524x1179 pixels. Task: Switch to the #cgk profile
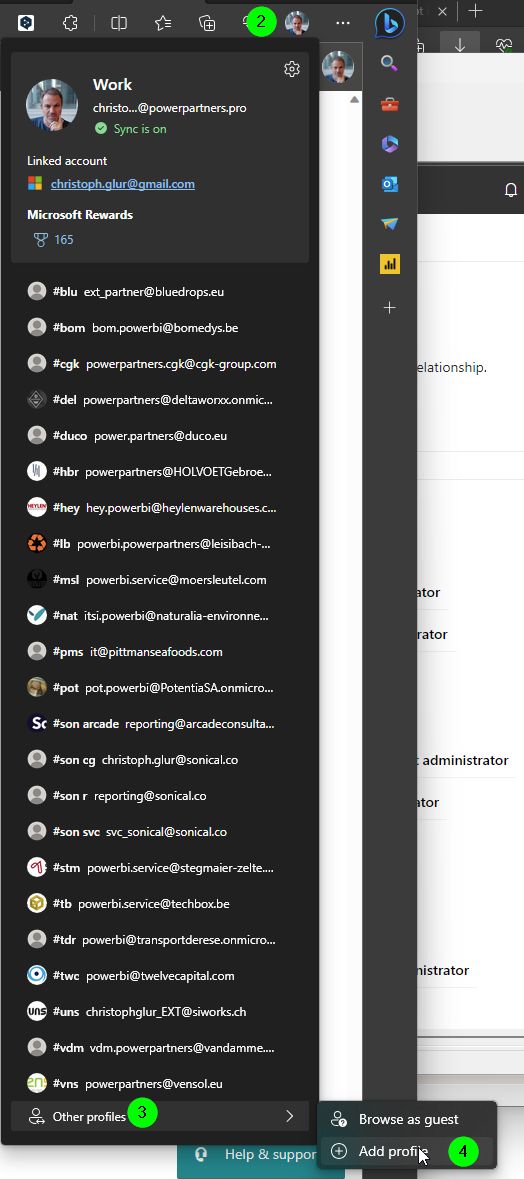(160, 363)
